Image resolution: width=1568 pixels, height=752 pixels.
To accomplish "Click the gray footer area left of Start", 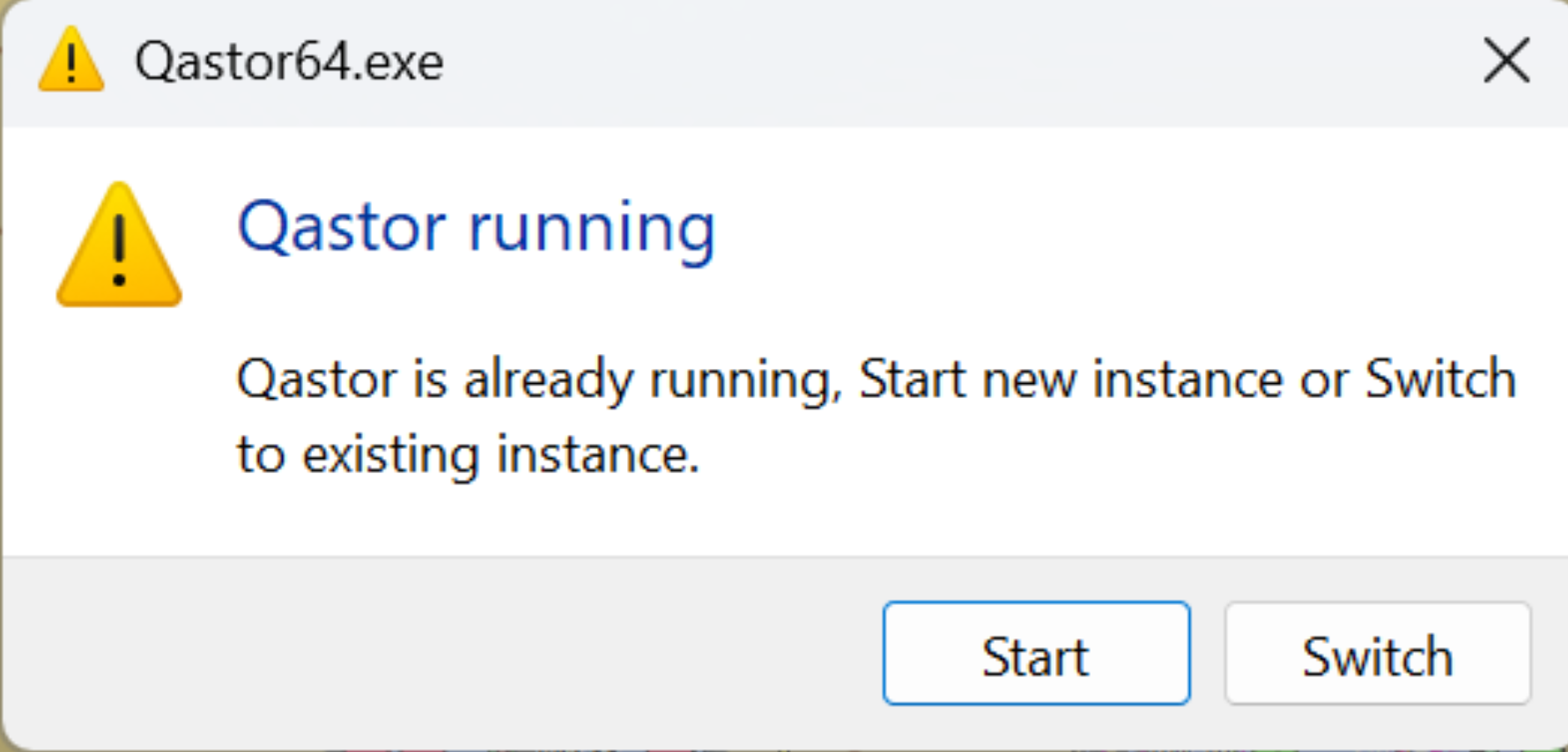I will tap(440, 653).
